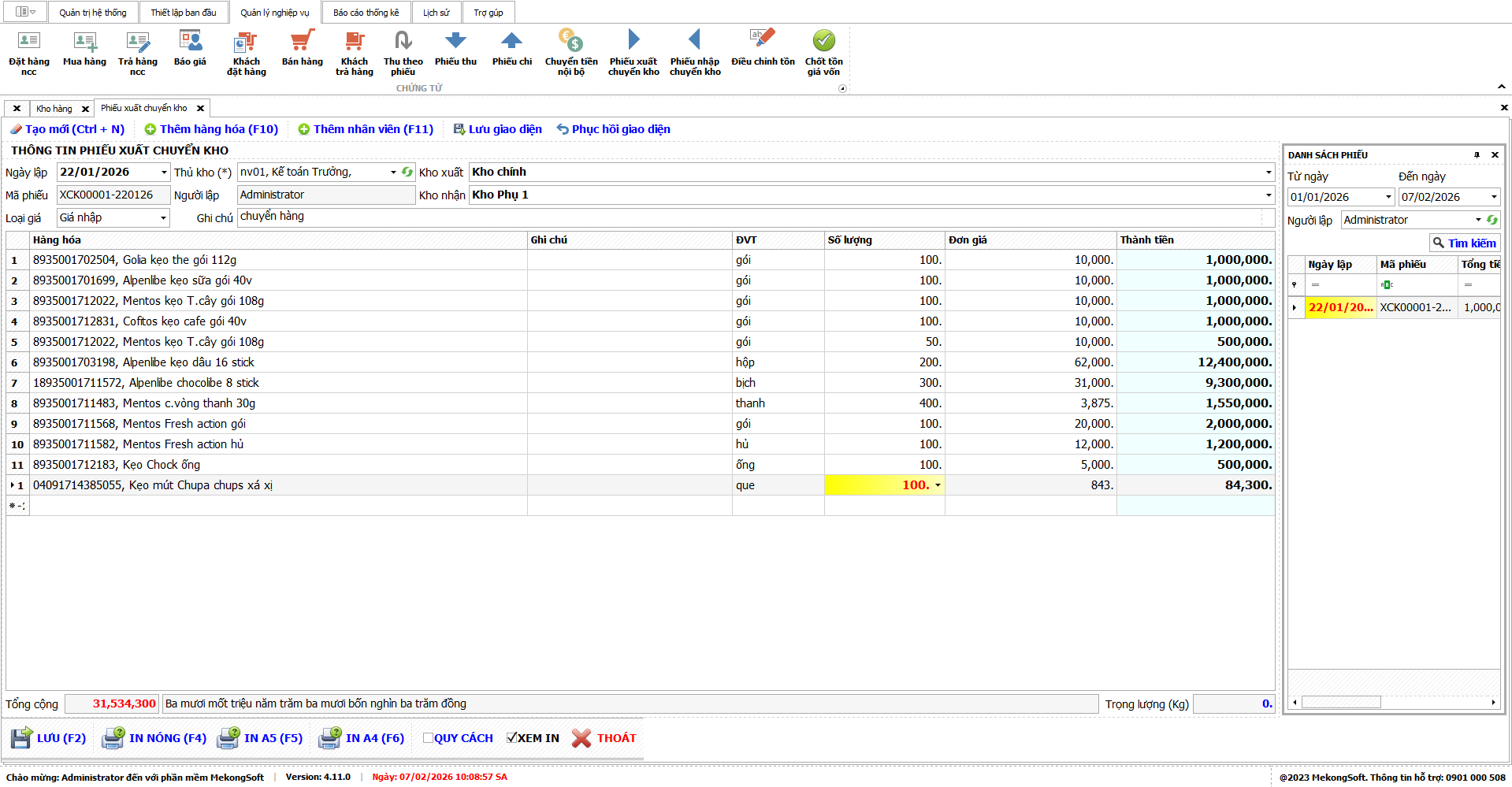Enable the QUY CÁCH checkbox
This screenshot has height=787, width=1512.
pyautogui.click(x=428, y=738)
